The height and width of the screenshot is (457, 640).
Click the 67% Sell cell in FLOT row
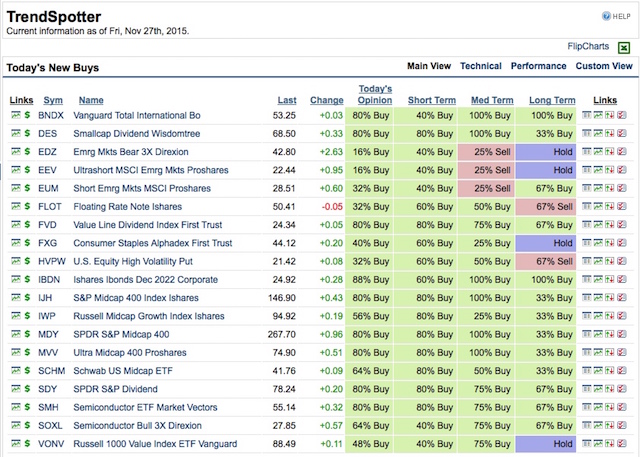coord(546,206)
